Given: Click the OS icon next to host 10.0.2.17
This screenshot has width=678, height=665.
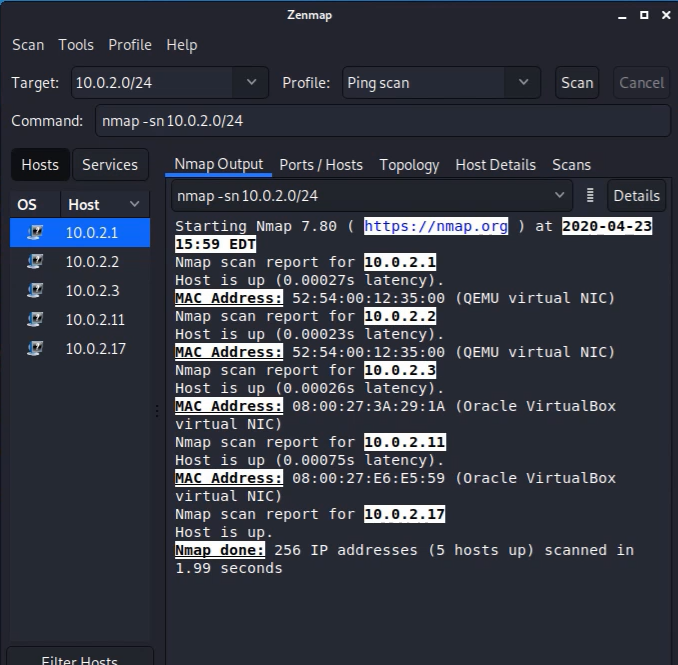Looking at the screenshot, I should pyautogui.click(x=35, y=348).
